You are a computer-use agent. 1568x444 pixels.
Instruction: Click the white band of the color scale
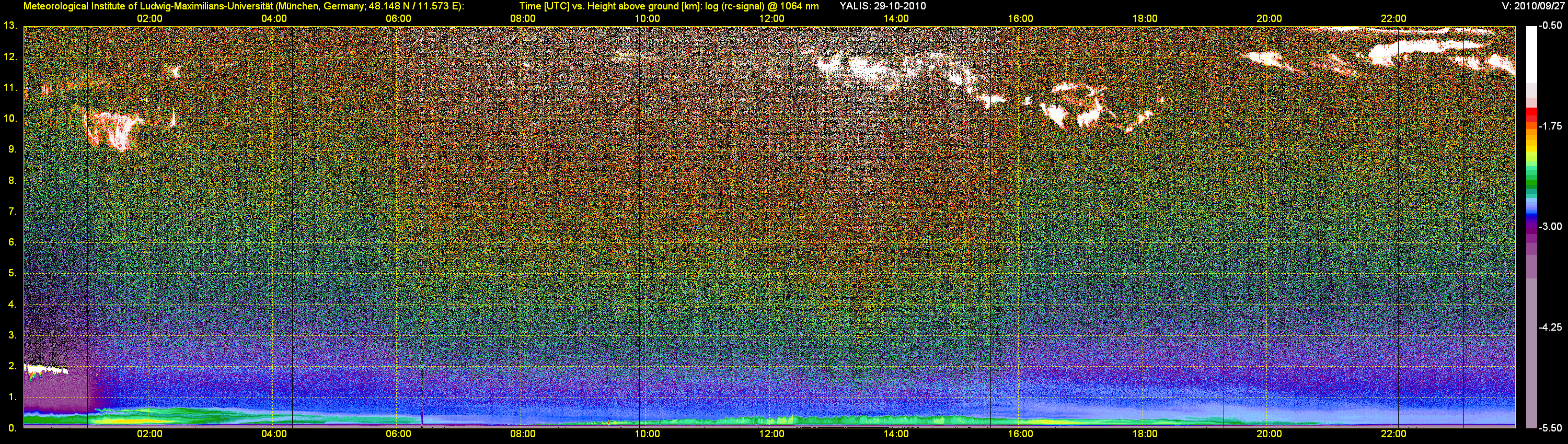point(1531,55)
